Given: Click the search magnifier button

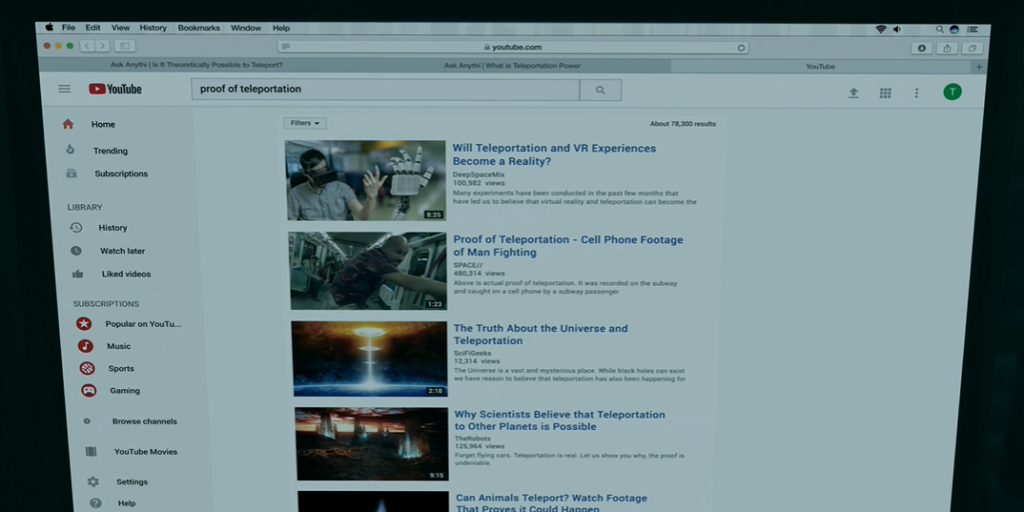Looking at the screenshot, I should click(600, 90).
